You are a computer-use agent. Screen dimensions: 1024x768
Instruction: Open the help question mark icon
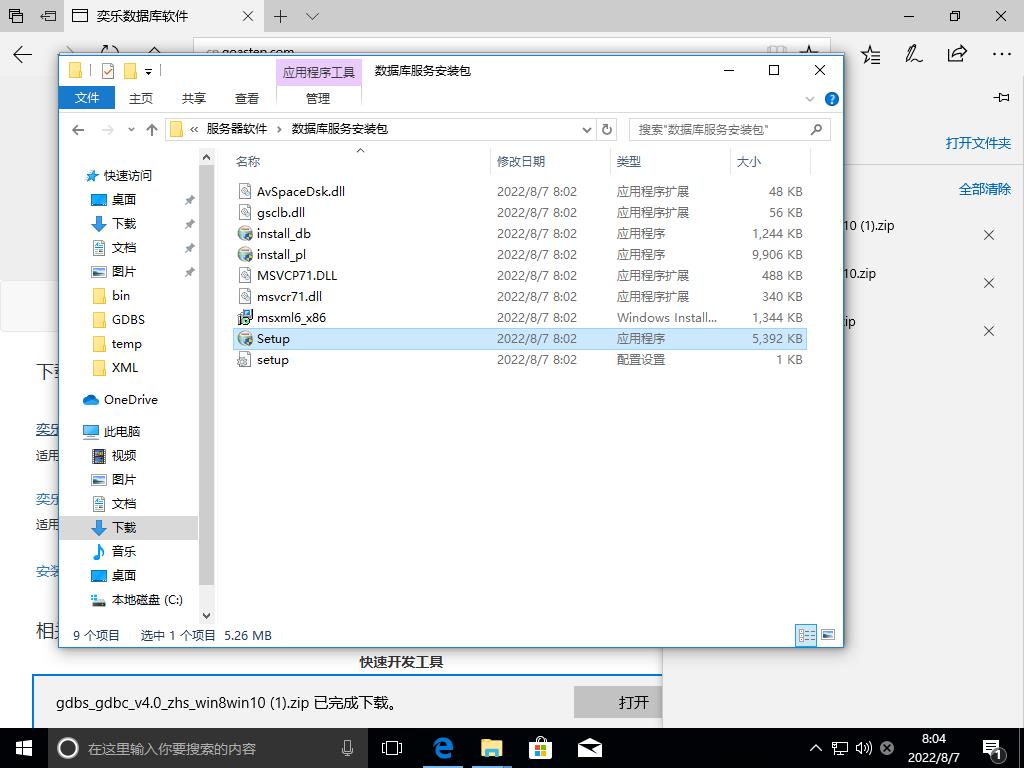tap(831, 99)
